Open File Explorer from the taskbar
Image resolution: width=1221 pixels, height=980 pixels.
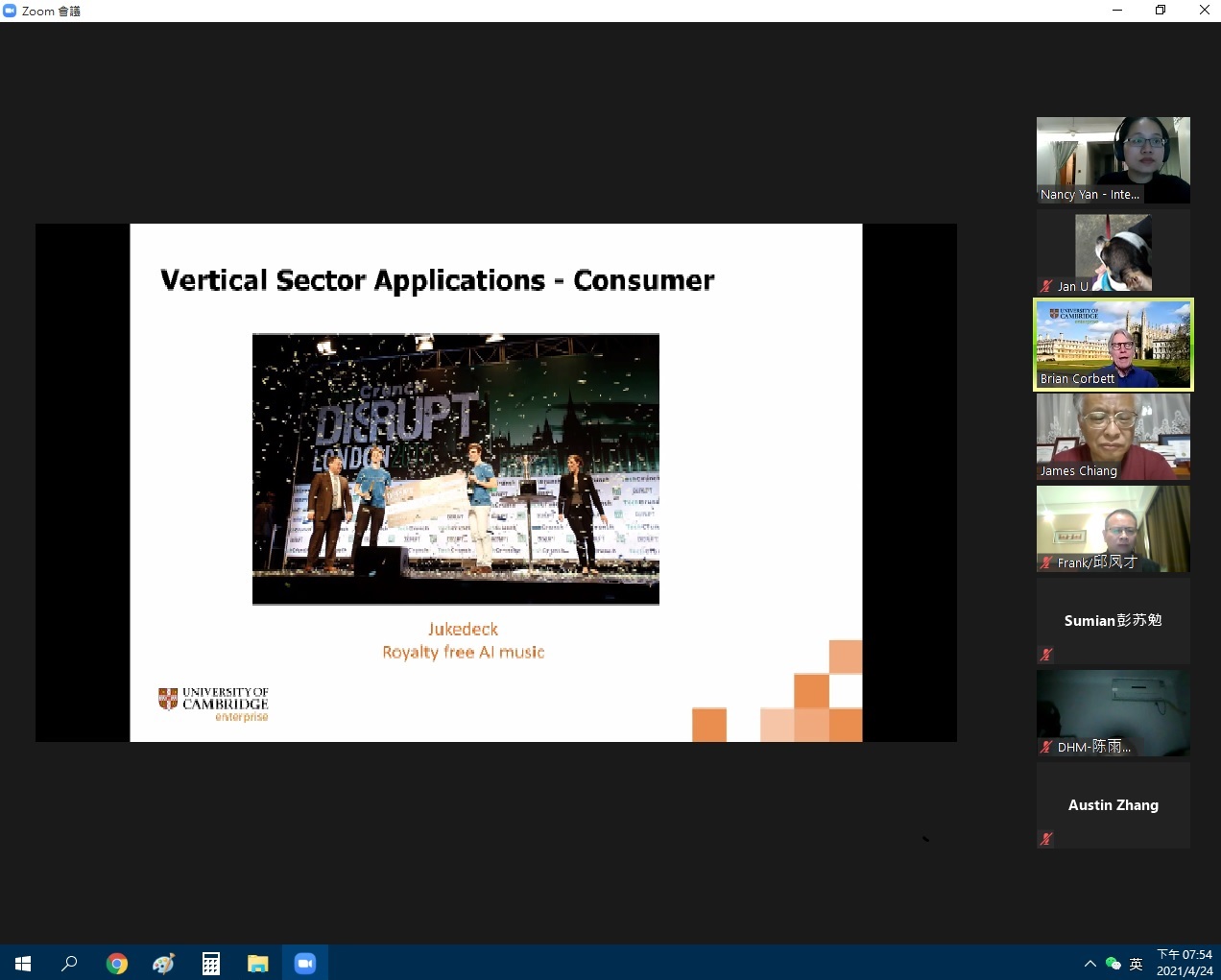pos(257,963)
